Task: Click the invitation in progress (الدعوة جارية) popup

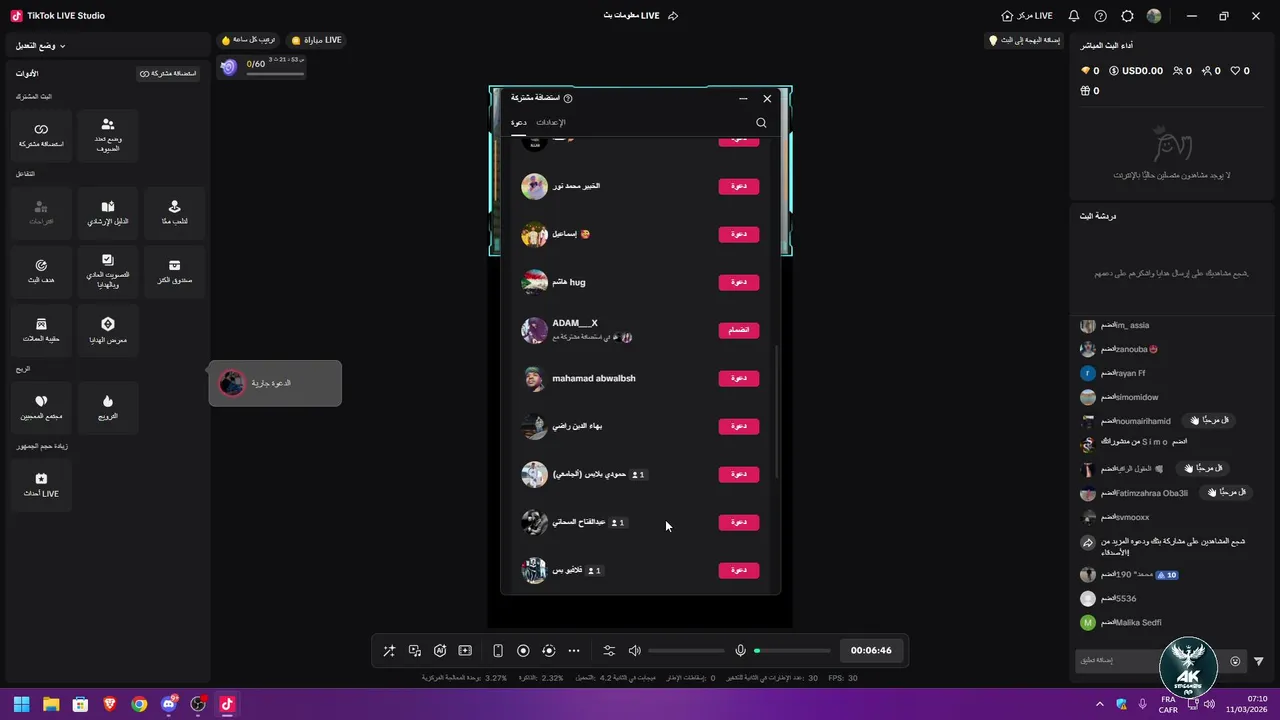Action: click(275, 383)
